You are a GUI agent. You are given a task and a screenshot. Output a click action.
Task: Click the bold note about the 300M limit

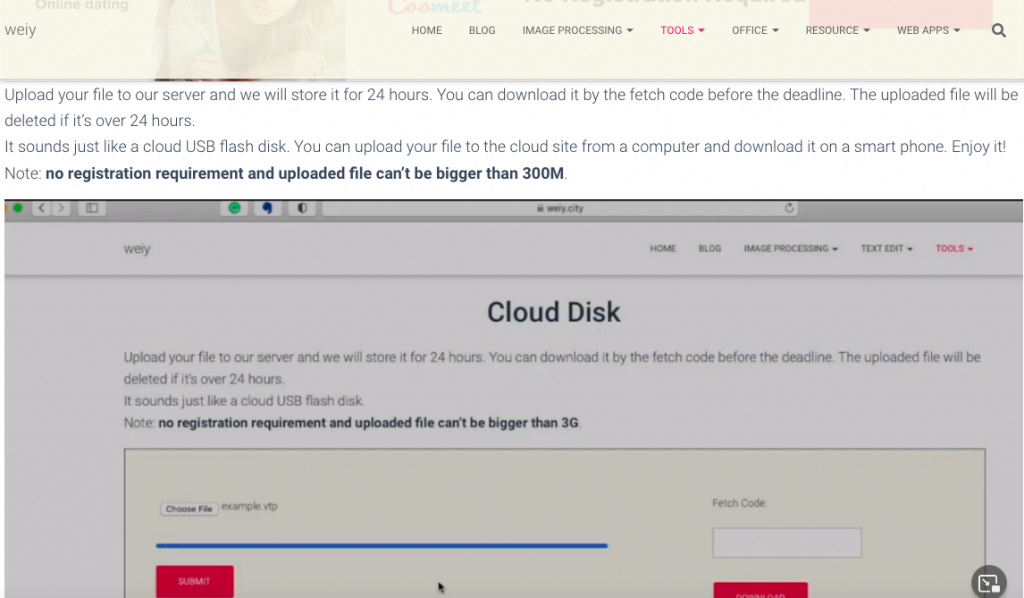click(x=304, y=174)
